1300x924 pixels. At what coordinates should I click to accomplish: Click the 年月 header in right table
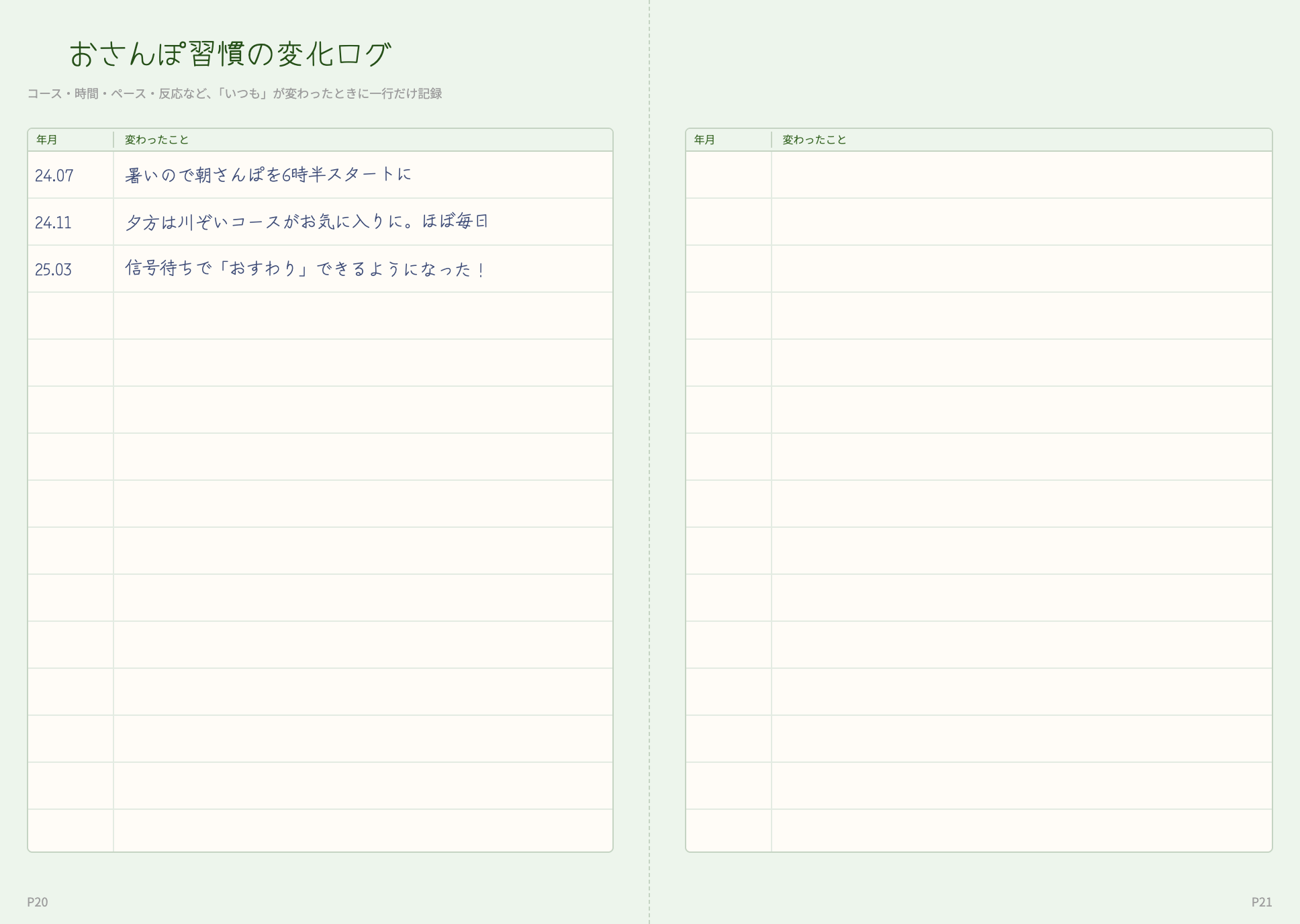coord(704,140)
